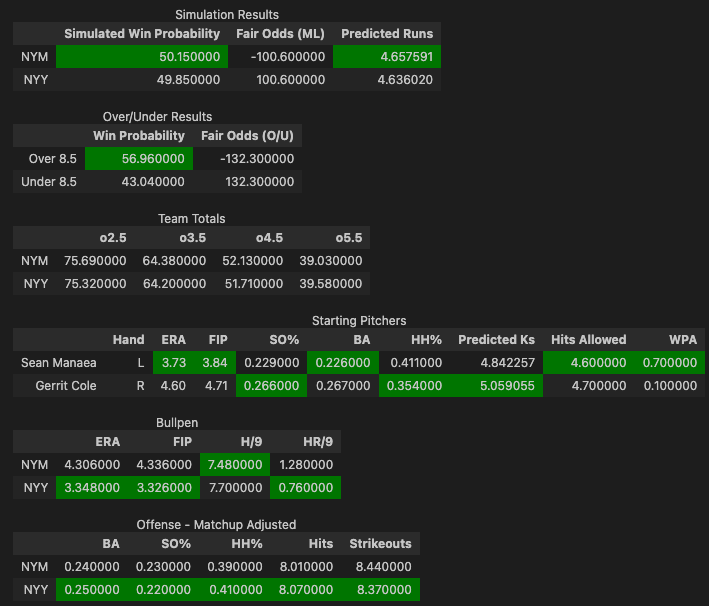Select NYY bullpen H/9 7.700000
This screenshot has width=709, height=606.
[235, 488]
